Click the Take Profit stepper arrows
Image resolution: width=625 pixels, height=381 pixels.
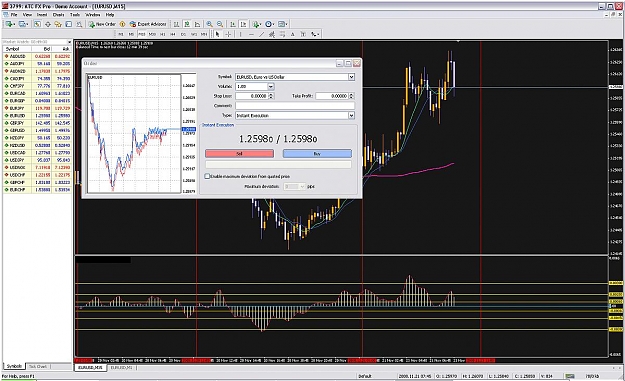pos(352,96)
